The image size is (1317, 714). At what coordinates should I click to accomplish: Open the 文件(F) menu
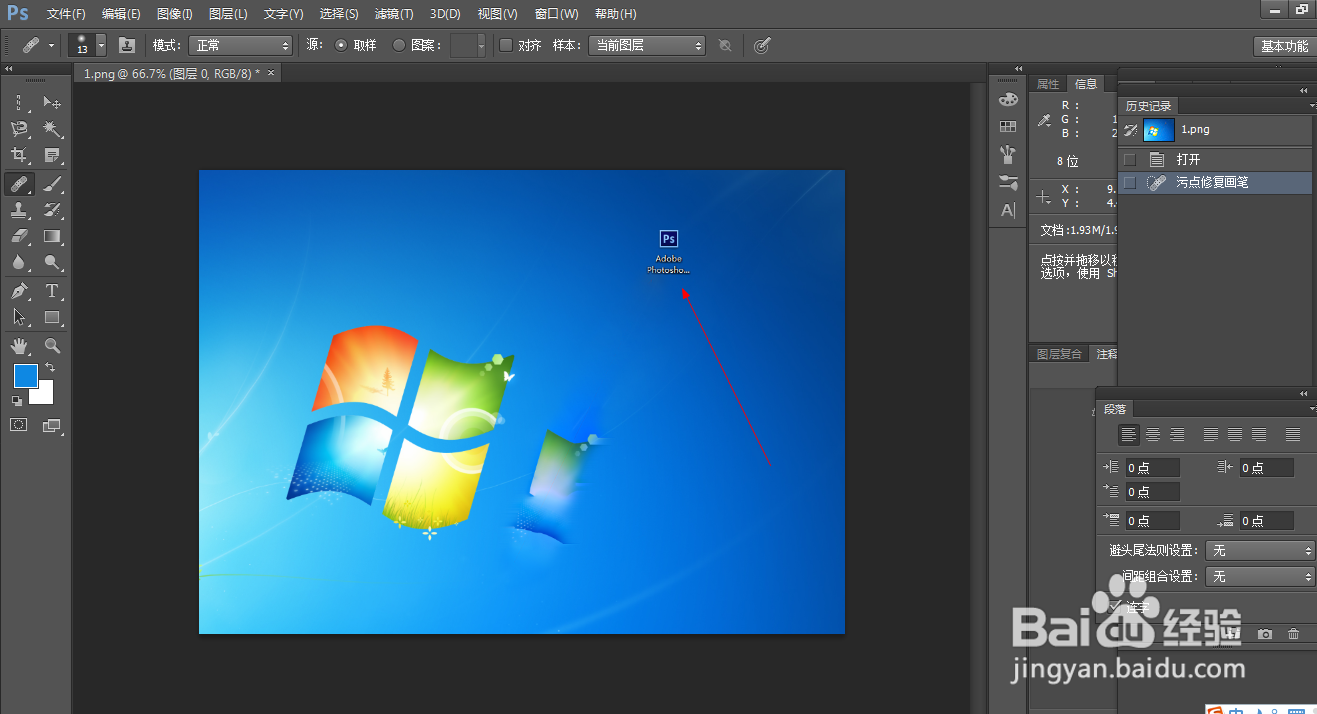click(66, 14)
